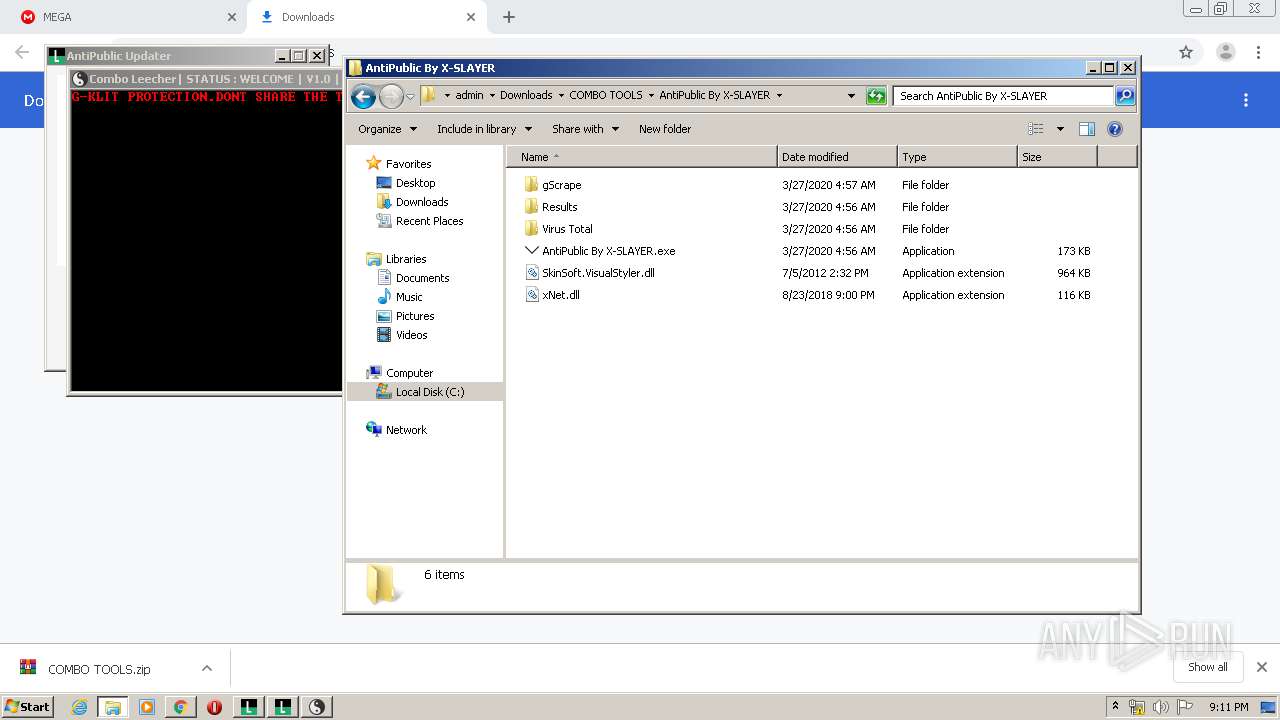Open Downloads in navigation pane
Screen dimensions: 1280x720
pos(412,202)
